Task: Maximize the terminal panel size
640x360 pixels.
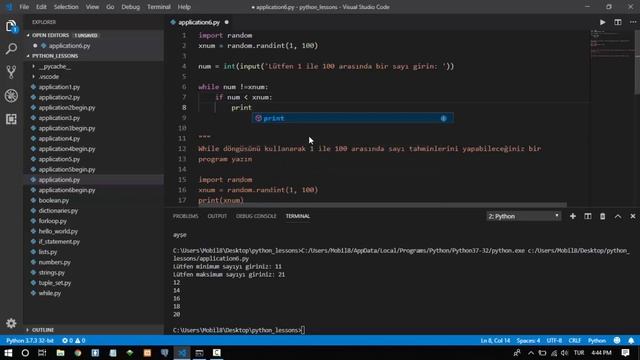Action: point(618,216)
